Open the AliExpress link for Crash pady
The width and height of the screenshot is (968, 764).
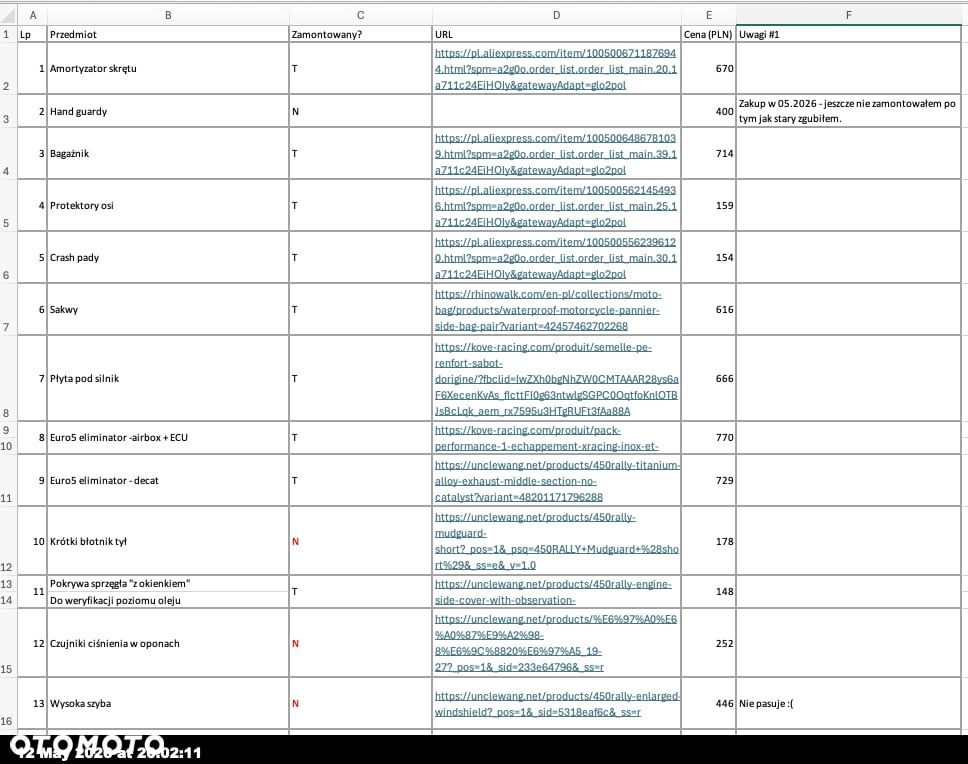(556, 258)
